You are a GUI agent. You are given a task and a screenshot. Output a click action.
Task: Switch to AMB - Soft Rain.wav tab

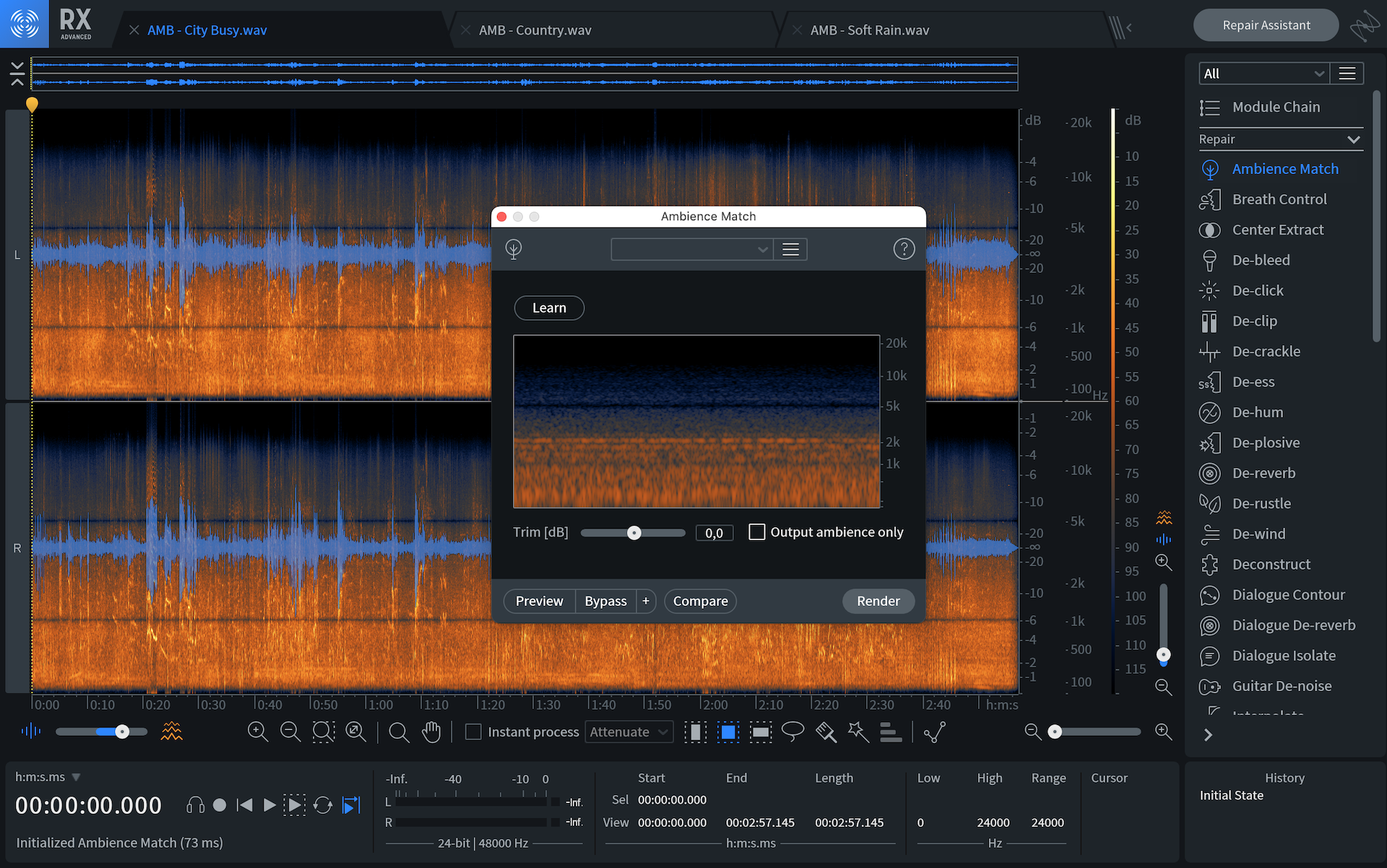[x=869, y=30]
